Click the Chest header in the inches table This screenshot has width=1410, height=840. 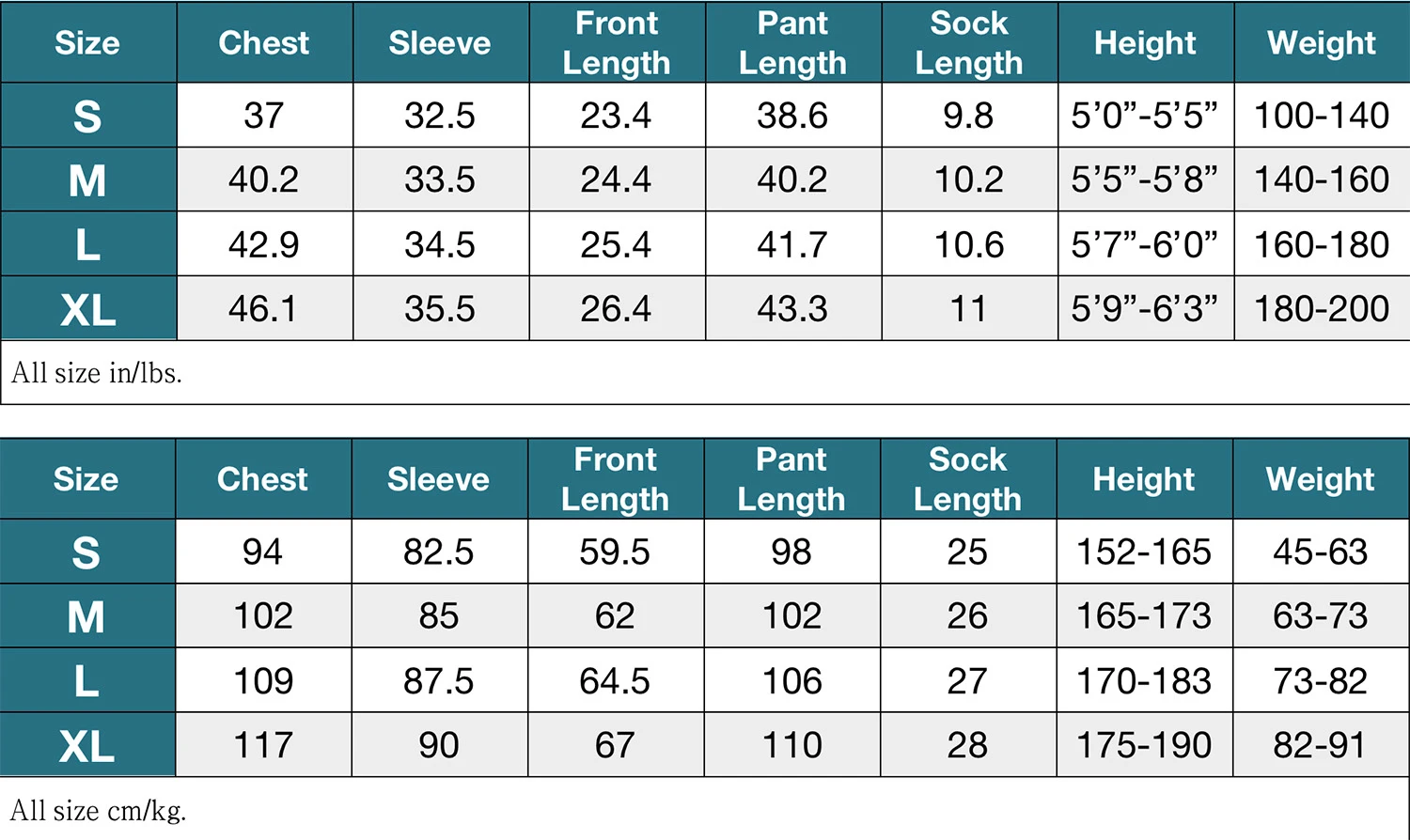coord(264,42)
